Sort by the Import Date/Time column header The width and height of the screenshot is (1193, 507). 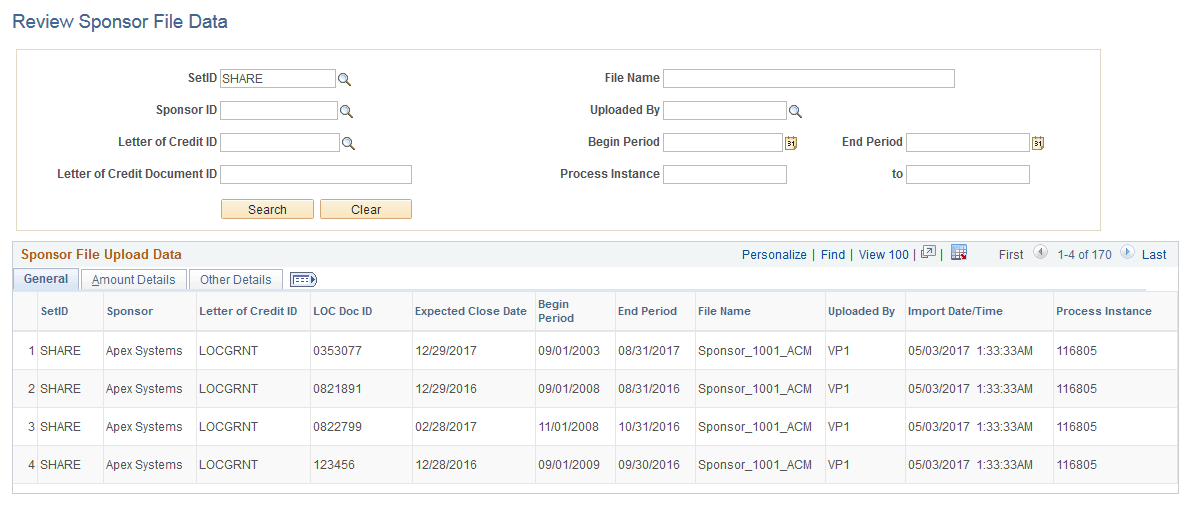[x=955, y=311]
